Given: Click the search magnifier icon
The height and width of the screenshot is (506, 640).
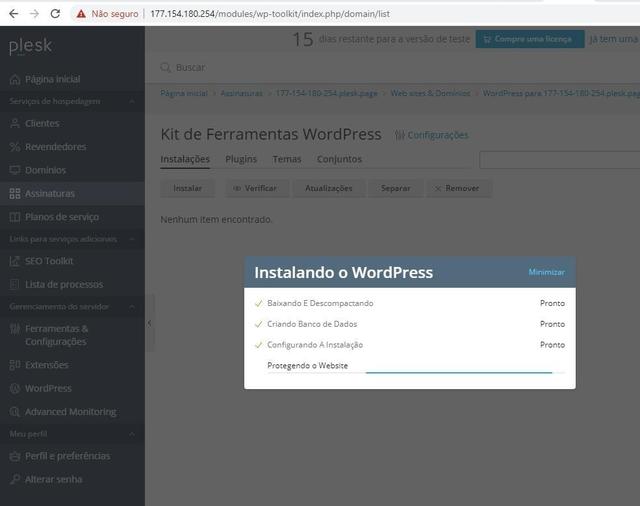Looking at the screenshot, I should pyautogui.click(x=165, y=67).
